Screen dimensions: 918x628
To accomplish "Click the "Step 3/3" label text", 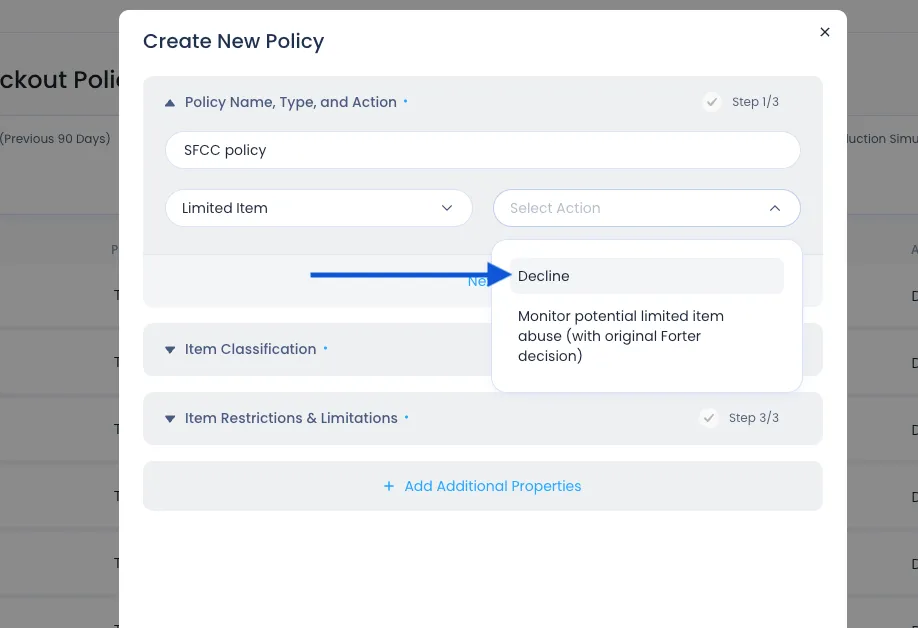I will [753, 418].
